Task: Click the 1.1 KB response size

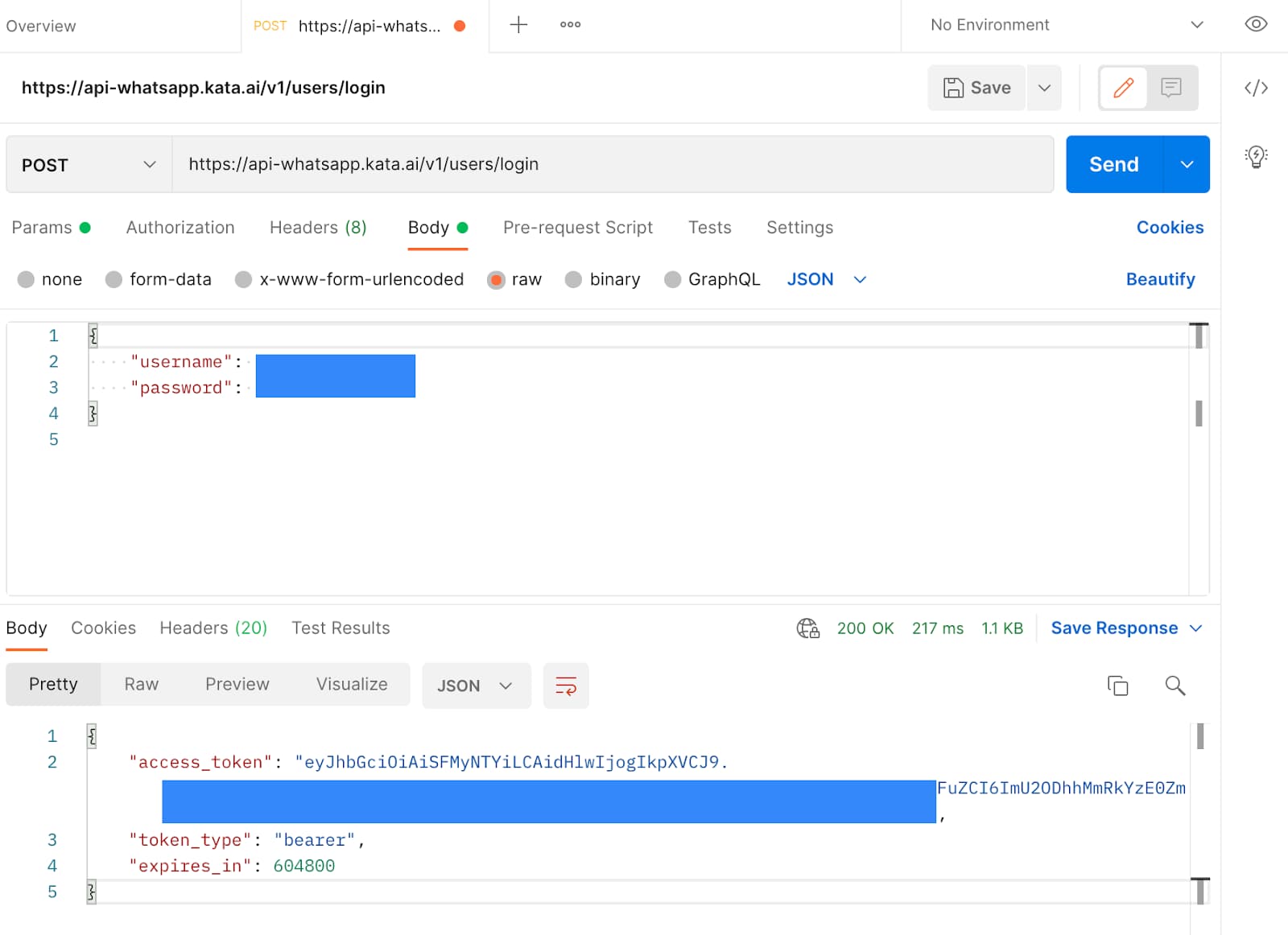Action: pos(1002,628)
